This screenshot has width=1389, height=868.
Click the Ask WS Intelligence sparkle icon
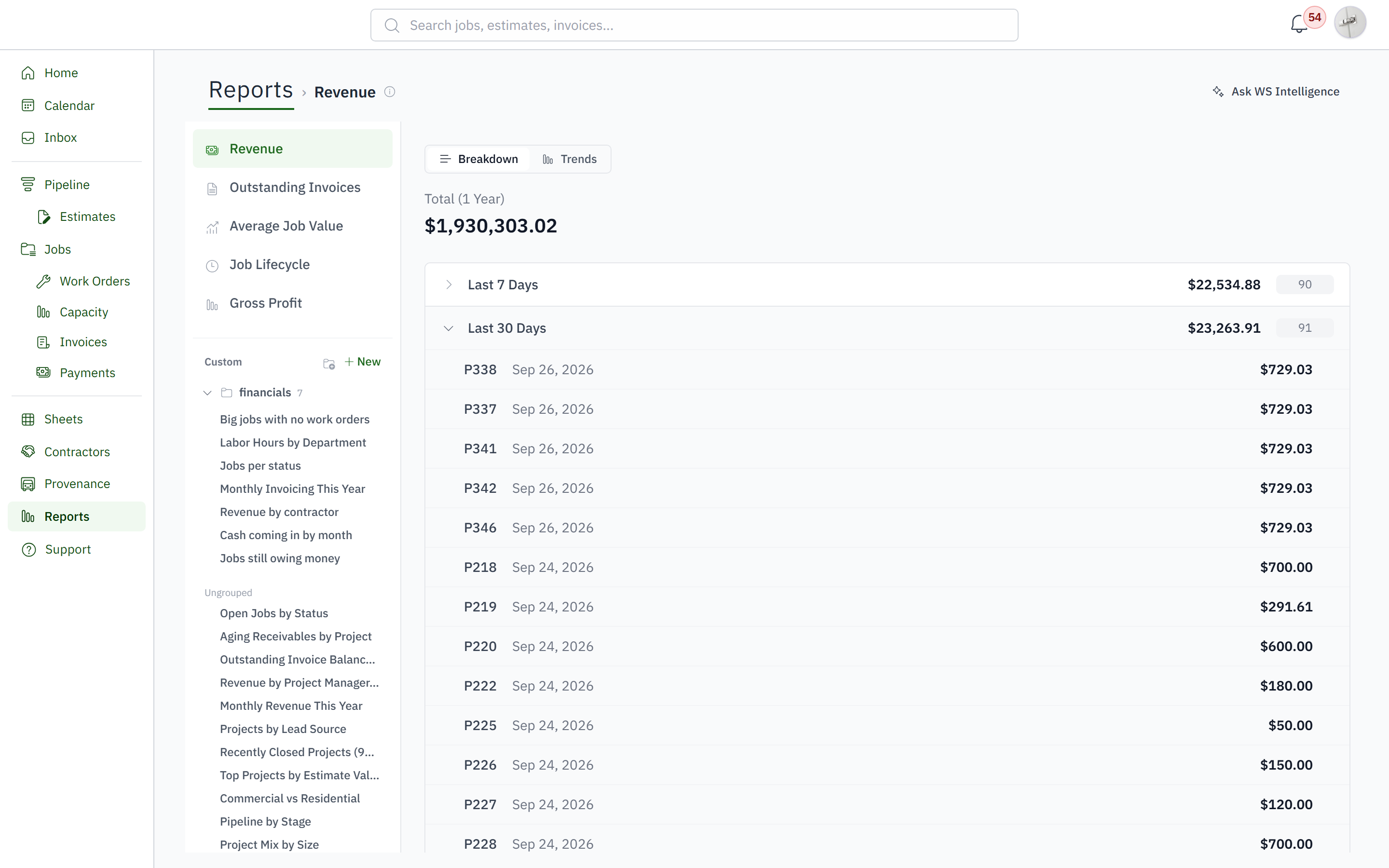click(x=1218, y=91)
